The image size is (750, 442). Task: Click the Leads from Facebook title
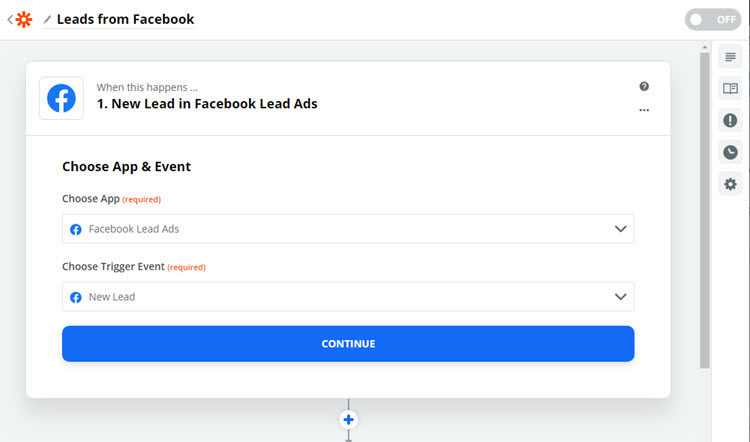125,19
